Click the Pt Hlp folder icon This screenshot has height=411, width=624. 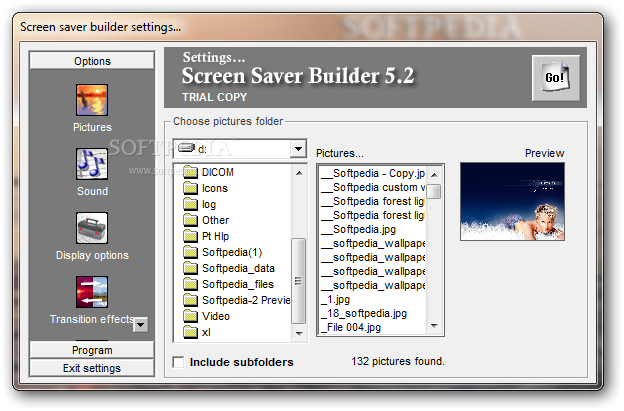pyautogui.click(x=191, y=236)
